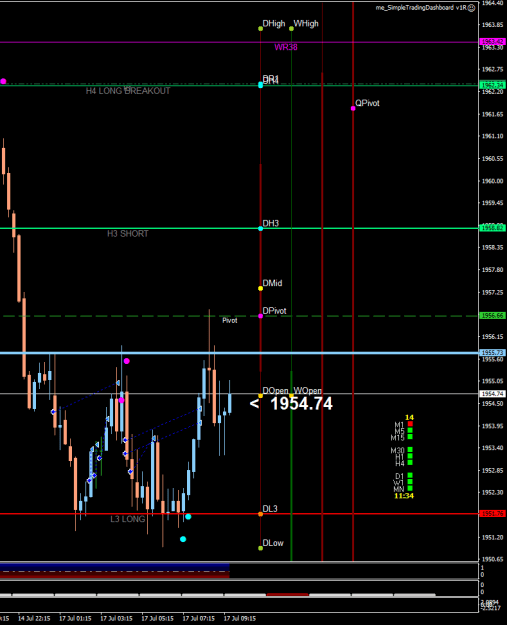507x625 pixels.
Task: Click the 1954.74 current price label
Action: click(x=301, y=404)
